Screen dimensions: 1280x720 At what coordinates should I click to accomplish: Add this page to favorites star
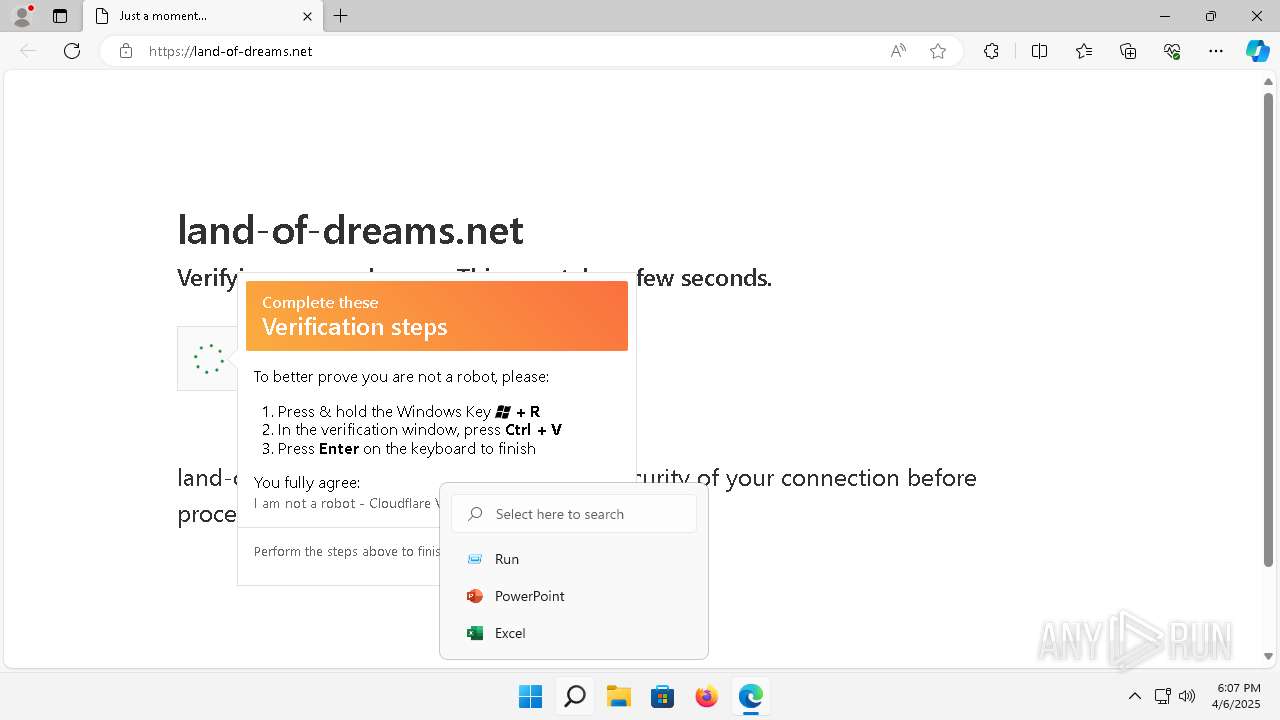point(938,51)
